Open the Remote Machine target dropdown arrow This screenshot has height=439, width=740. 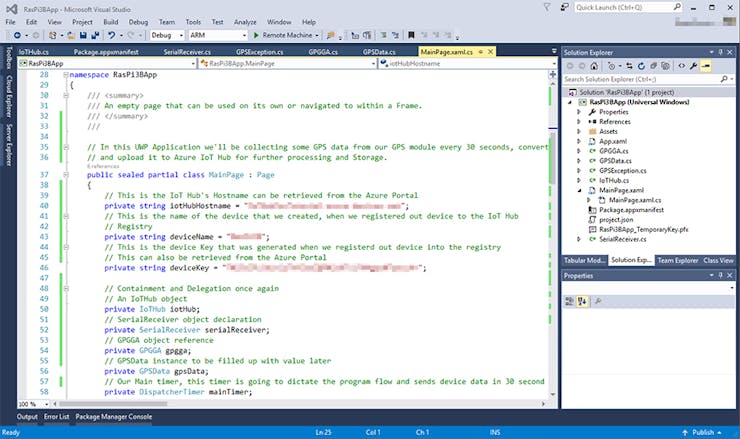(x=317, y=35)
